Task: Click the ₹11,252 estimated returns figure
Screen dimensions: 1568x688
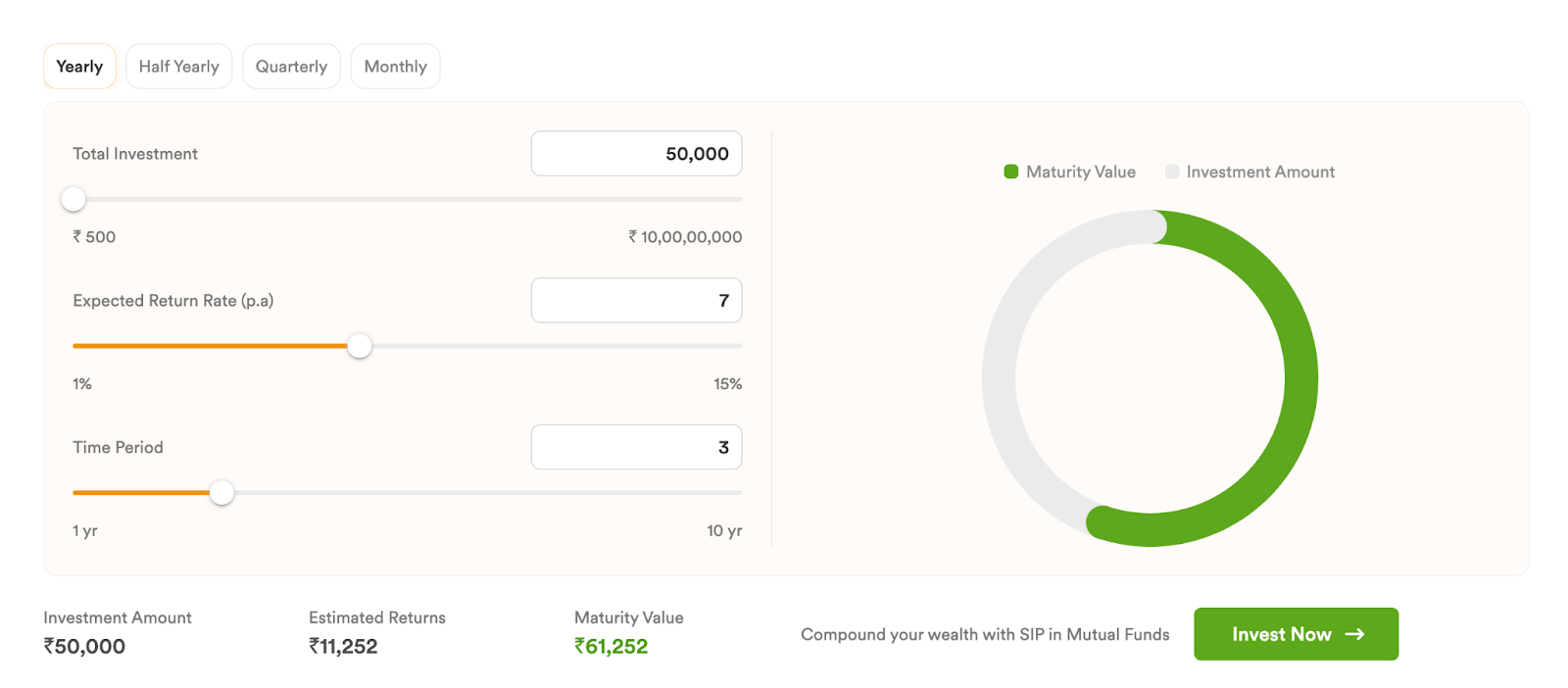Action: [x=343, y=647]
